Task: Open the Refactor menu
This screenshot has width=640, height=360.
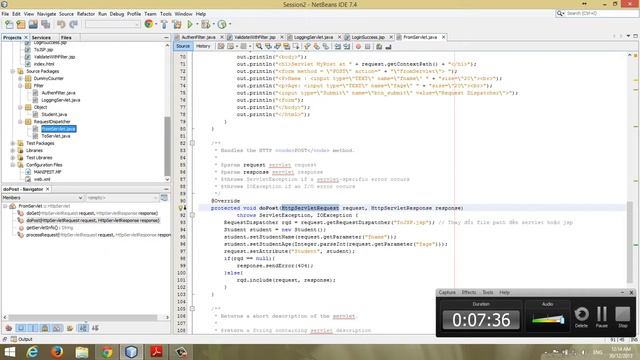Action: click(x=86, y=14)
